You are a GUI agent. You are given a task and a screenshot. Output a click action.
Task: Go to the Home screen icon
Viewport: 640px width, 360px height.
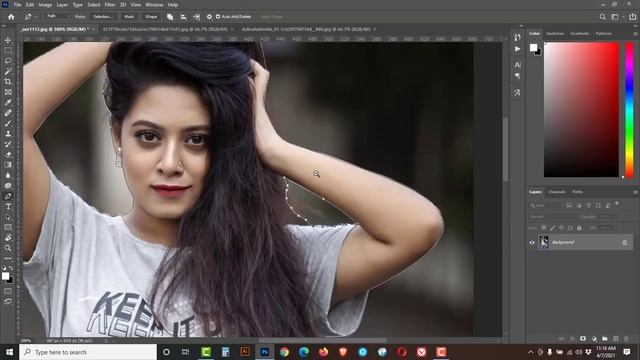[11, 17]
